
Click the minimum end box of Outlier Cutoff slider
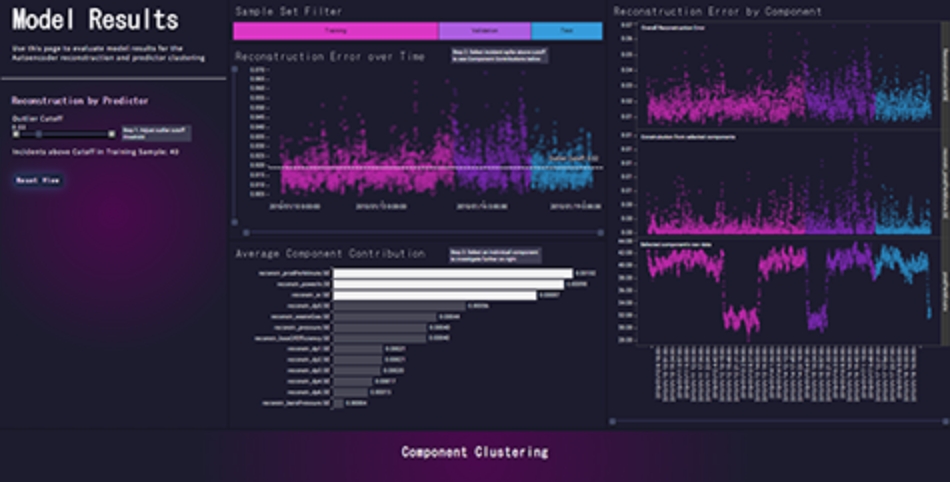(x=16, y=134)
